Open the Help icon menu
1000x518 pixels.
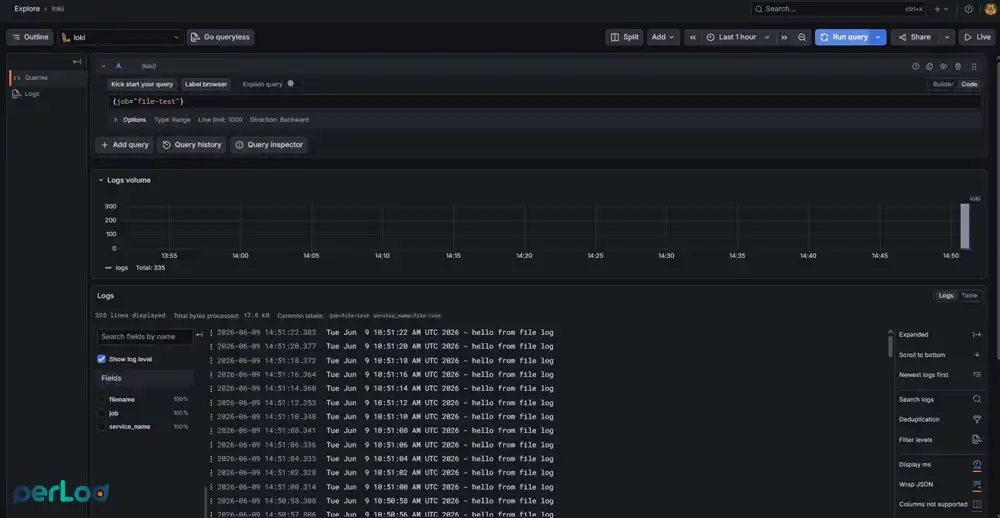968,9
